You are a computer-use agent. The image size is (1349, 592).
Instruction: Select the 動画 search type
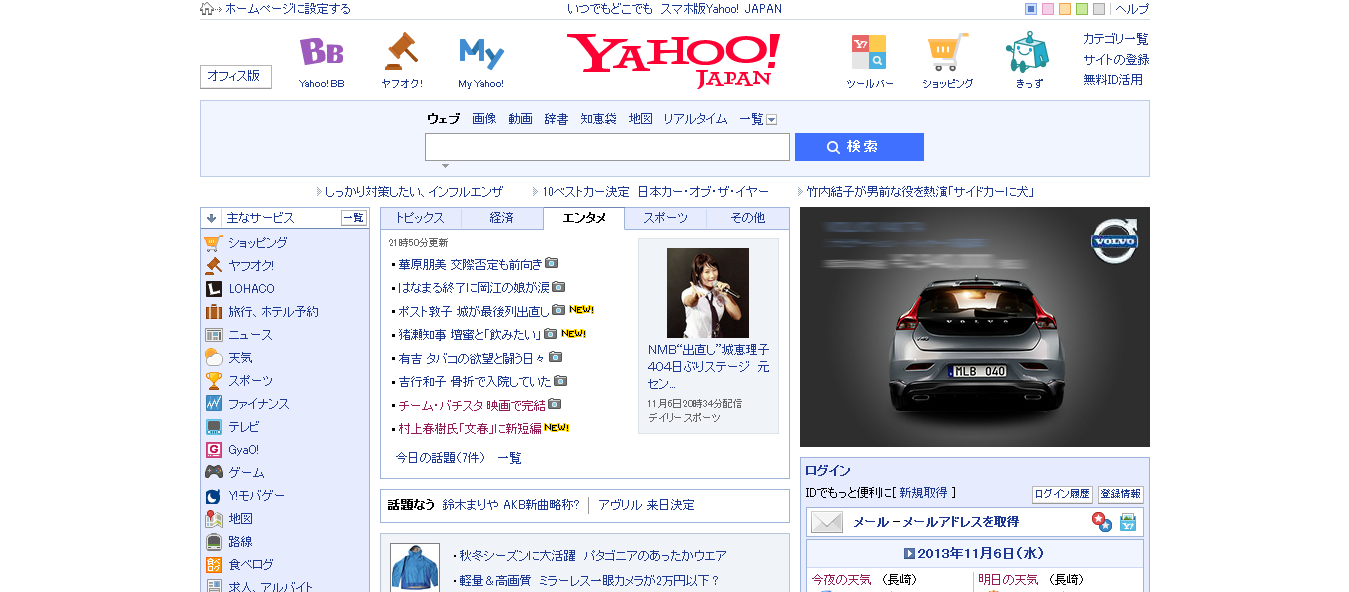pos(520,119)
